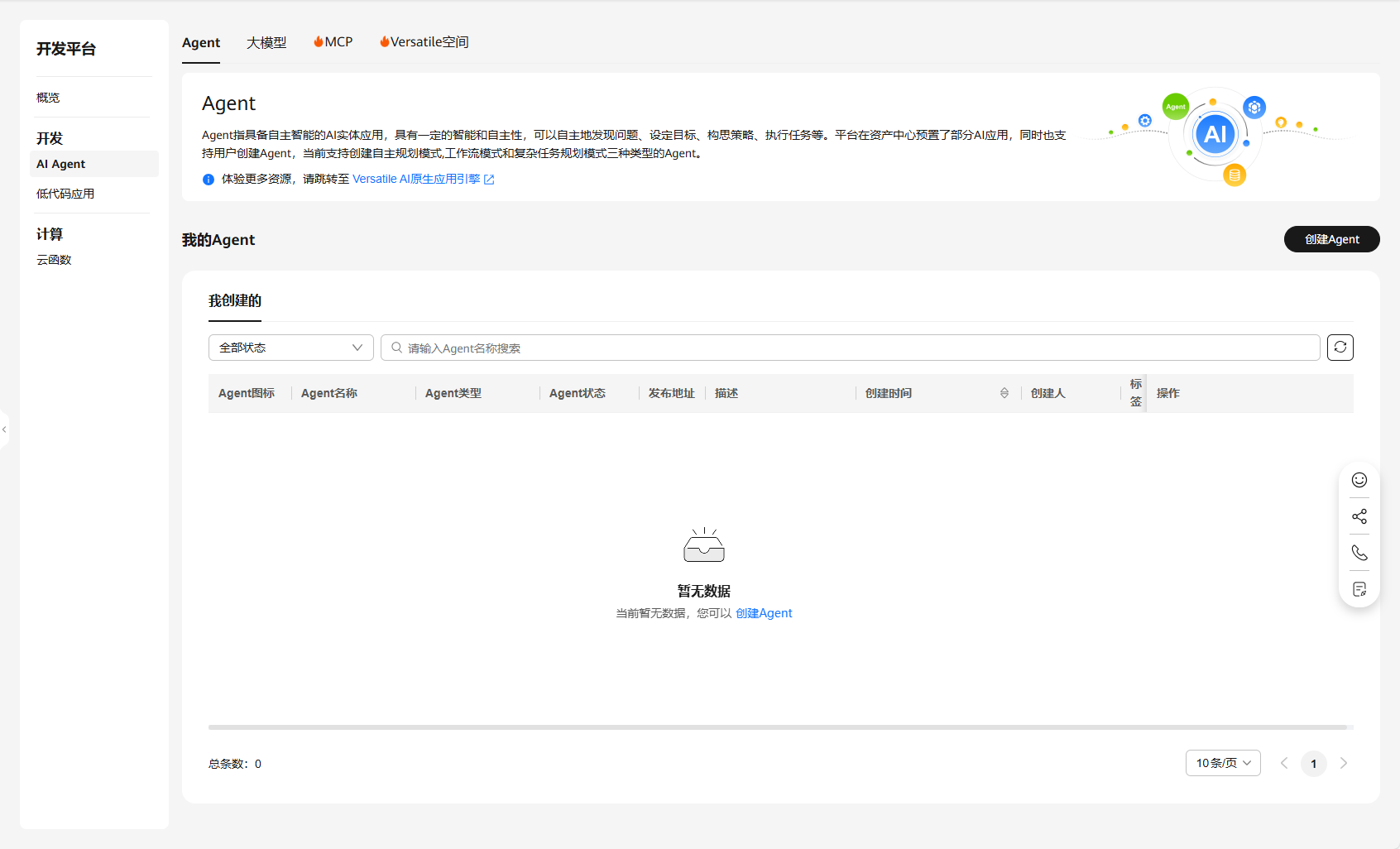This screenshot has width=1400, height=849.
Task: Click the 总条数: 0 text
Action: pos(235,764)
